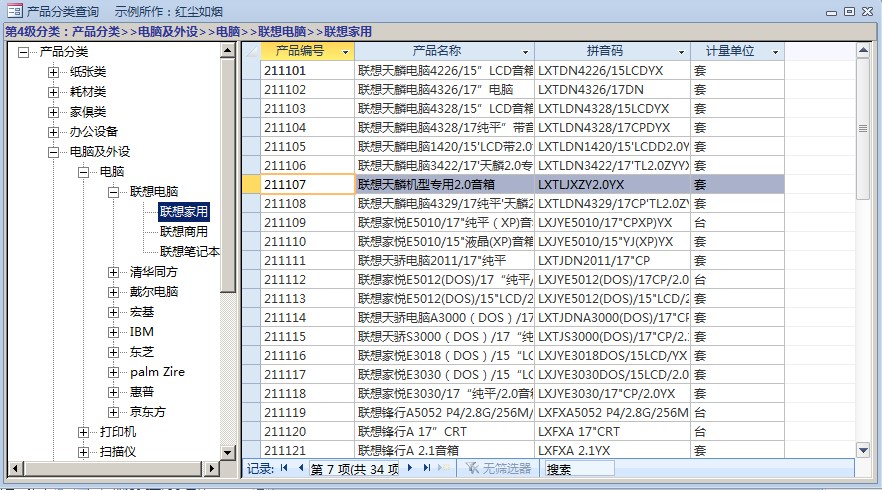
Task: Click the tree panel vertical scroll thumb
Action: click(x=227, y=175)
